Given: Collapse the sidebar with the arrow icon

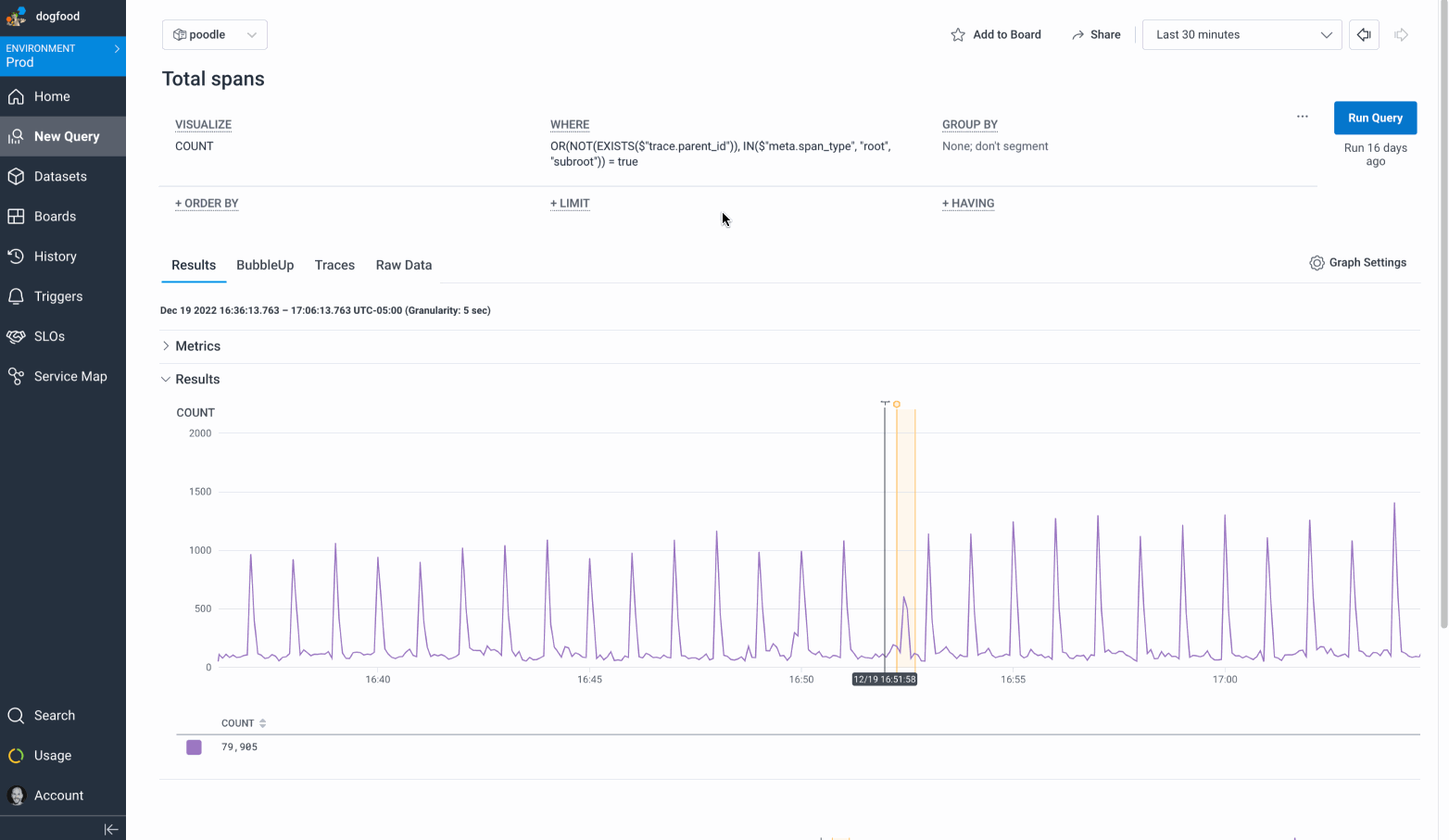Looking at the screenshot, I should (x=111, y=829).
